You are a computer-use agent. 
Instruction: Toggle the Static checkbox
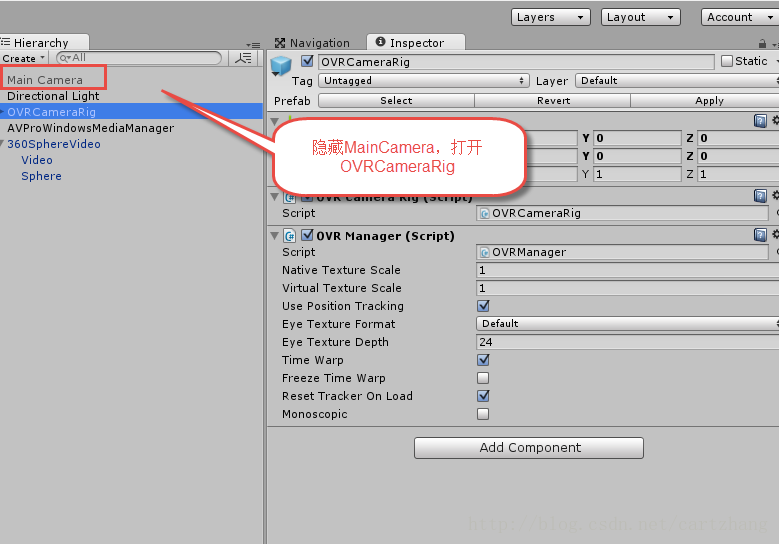[727, 61]
